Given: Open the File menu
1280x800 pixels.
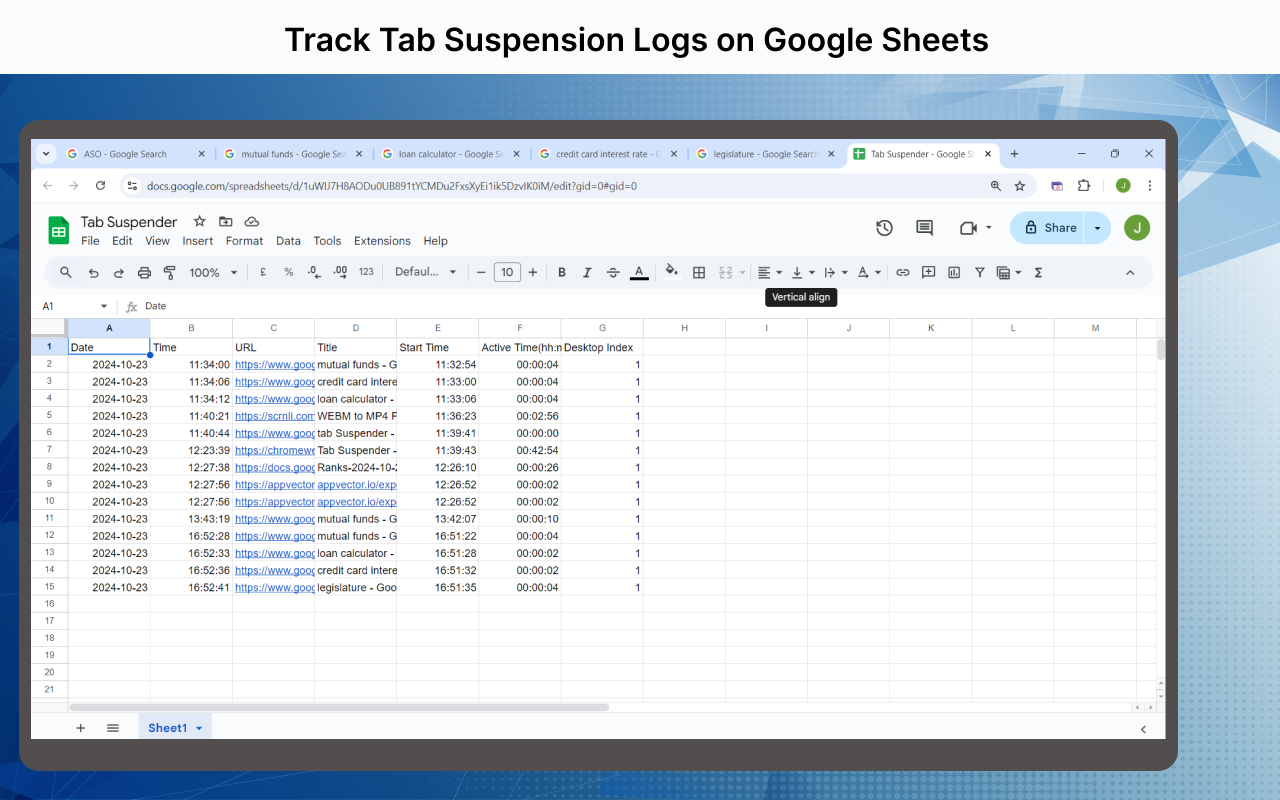Looking at the screenshot, I should (90, 241).
